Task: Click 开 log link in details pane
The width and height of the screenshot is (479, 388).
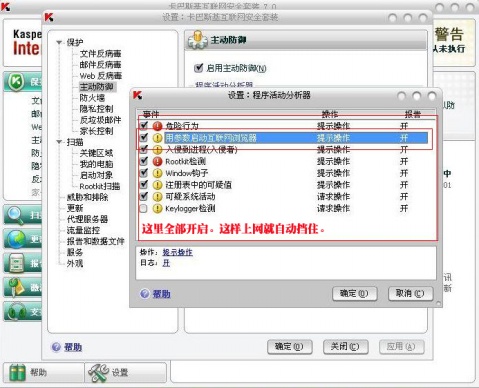Action: (166, 263)
